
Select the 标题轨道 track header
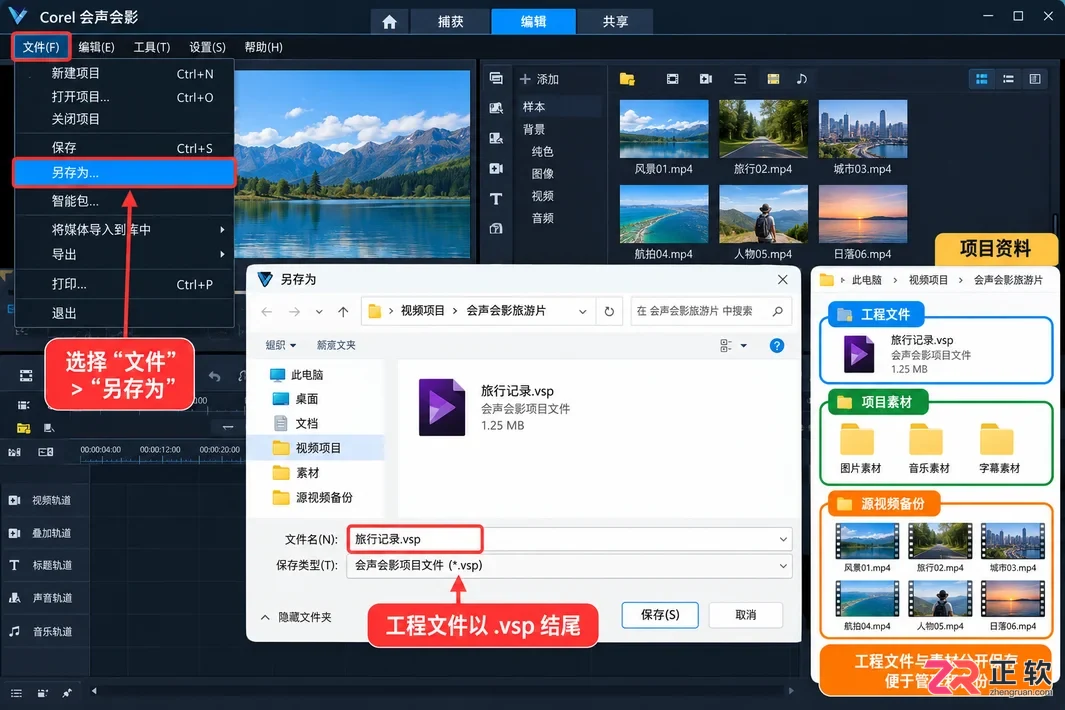pyautogui.click(x=45, y=565)
